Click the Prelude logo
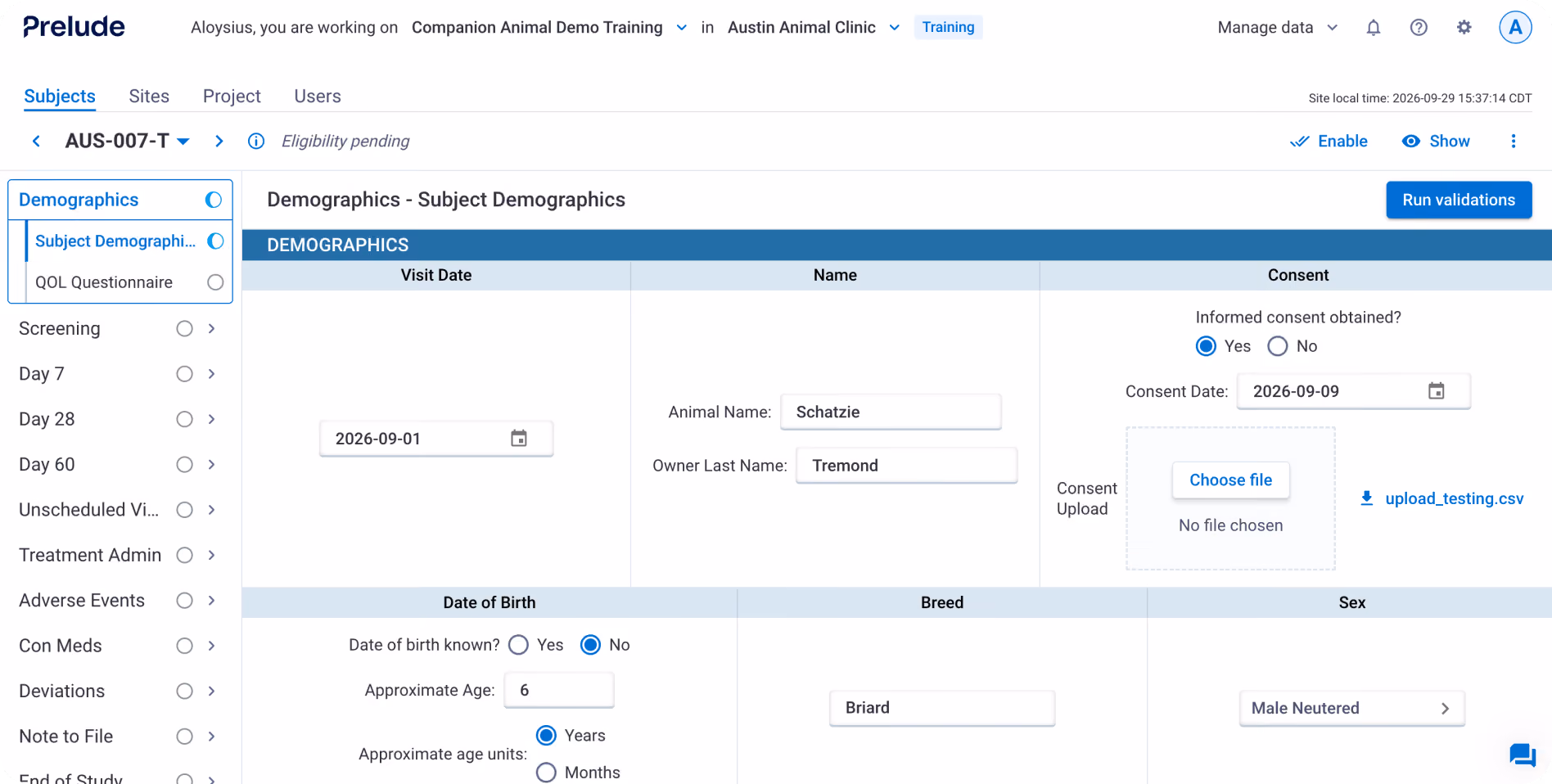 pos(74,27)
